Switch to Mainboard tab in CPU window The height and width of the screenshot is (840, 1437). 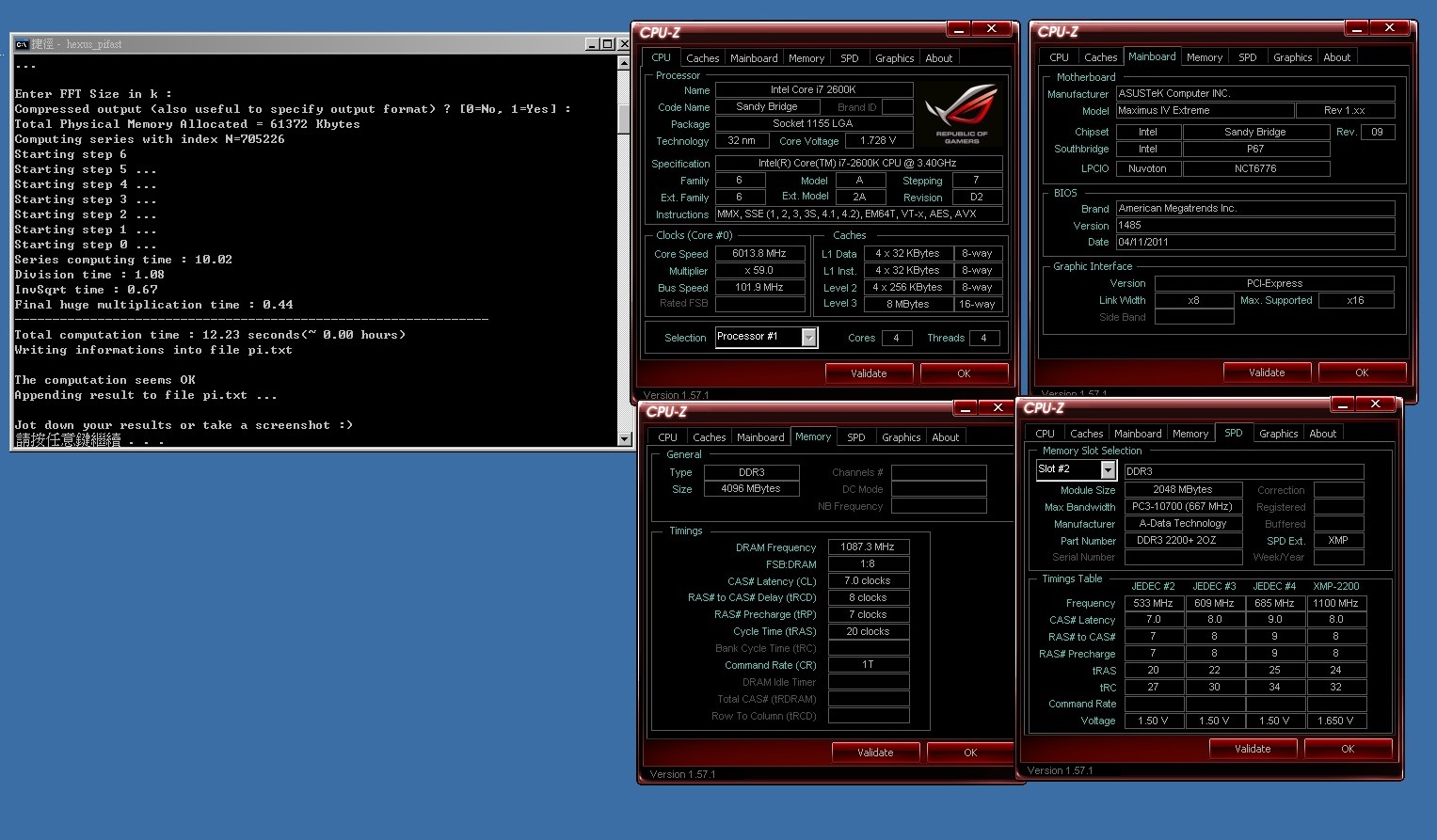click(x=754, y=58)
